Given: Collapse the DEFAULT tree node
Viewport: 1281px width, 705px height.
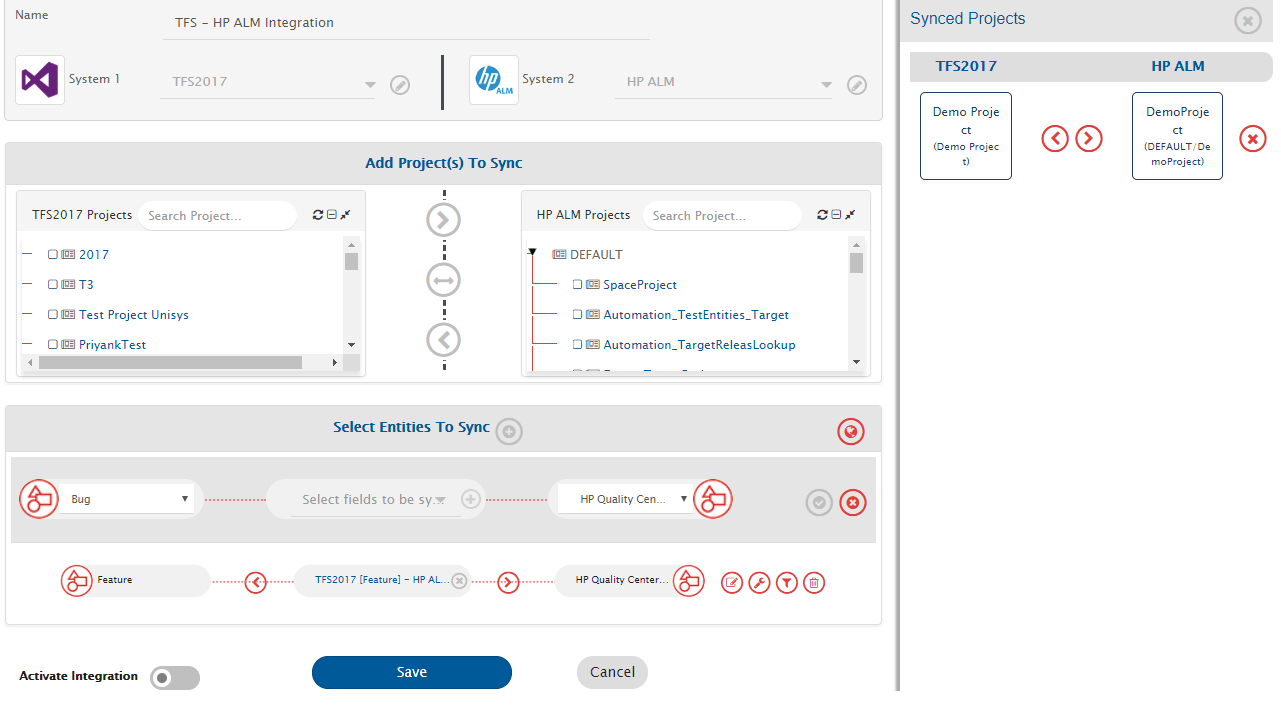Looking at the screenshot, I should click(533, 254).
